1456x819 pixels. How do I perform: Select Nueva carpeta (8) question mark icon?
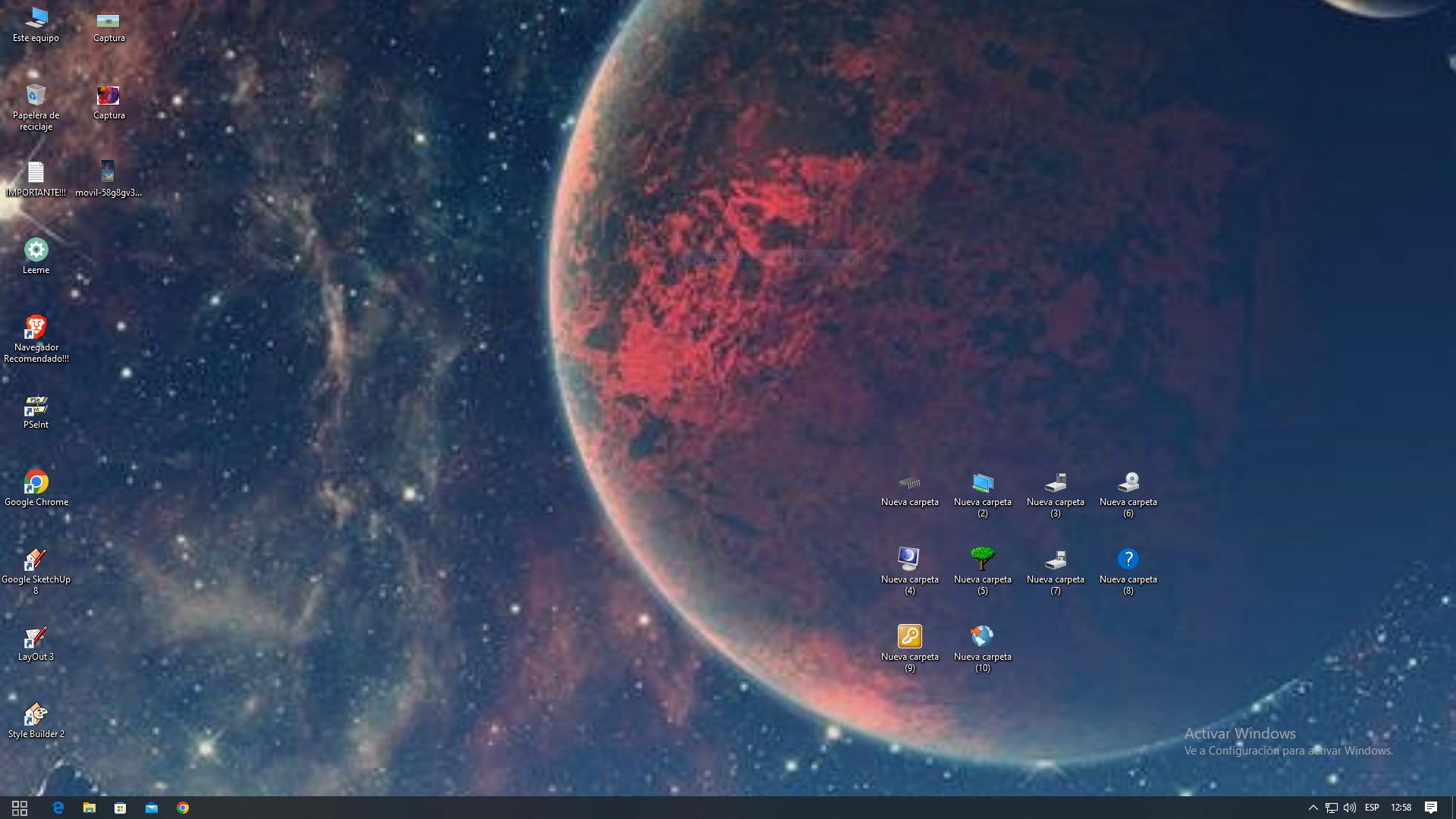pyautogui.click(x=1128, y=560)
